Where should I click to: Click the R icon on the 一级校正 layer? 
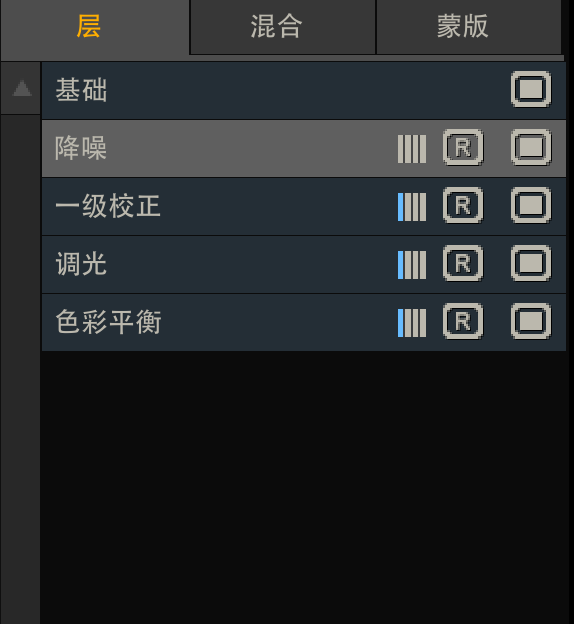[463, 205]
